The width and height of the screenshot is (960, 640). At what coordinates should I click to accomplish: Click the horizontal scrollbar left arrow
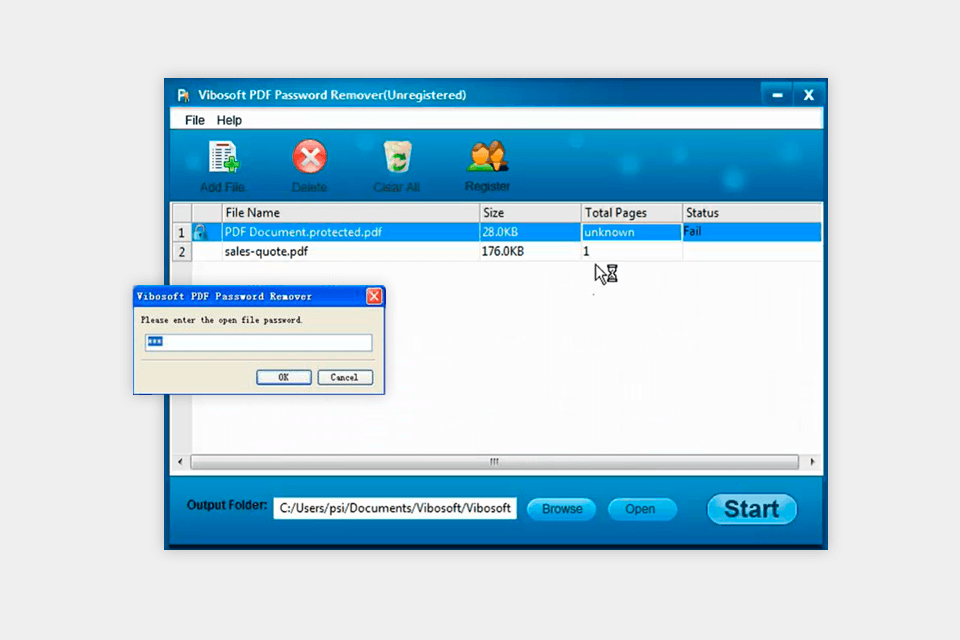click(180, 462)
